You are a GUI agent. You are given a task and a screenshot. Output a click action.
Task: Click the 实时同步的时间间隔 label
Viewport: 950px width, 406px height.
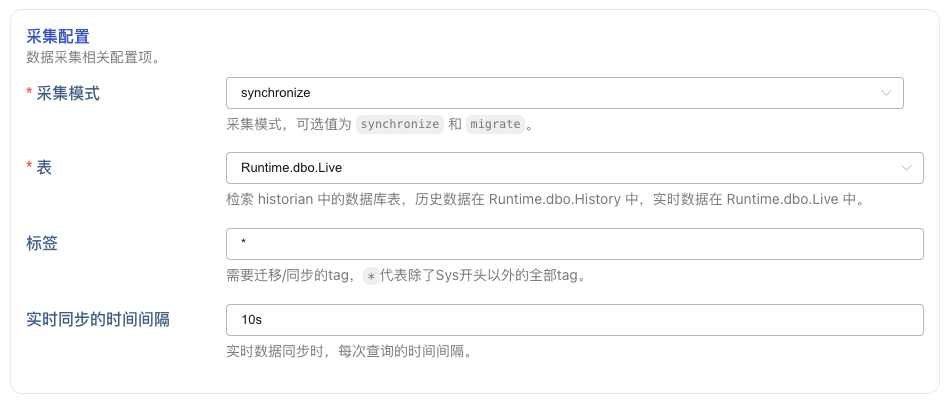(98, 320)
